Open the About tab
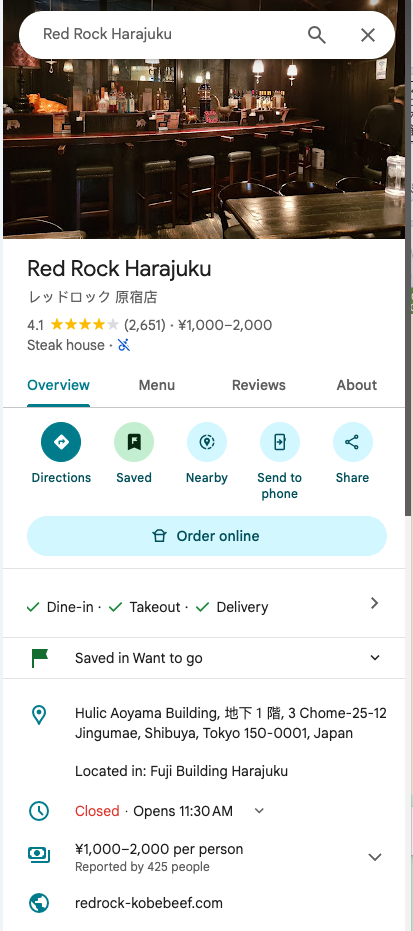 tap(357, 385)
